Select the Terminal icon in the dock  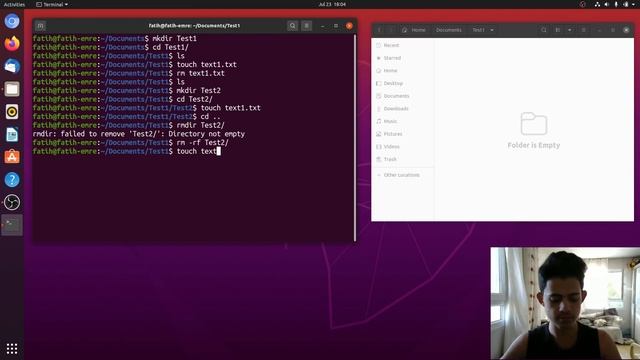click(x=12, y=225)
